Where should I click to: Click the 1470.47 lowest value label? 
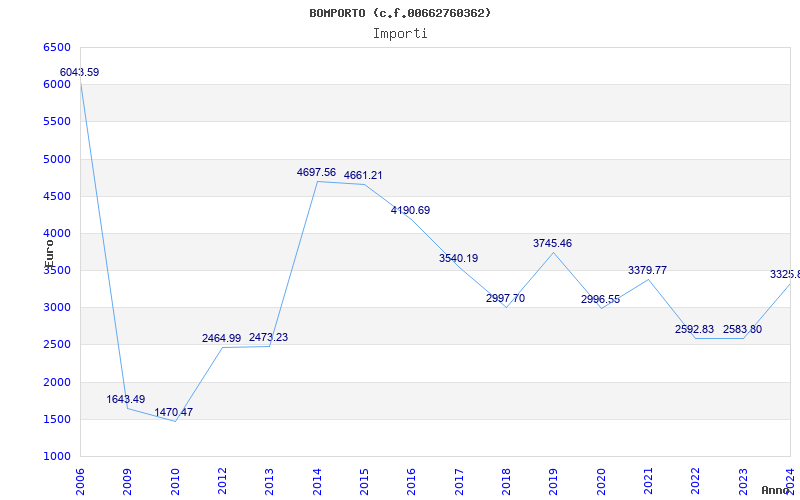tap(173, 412)
